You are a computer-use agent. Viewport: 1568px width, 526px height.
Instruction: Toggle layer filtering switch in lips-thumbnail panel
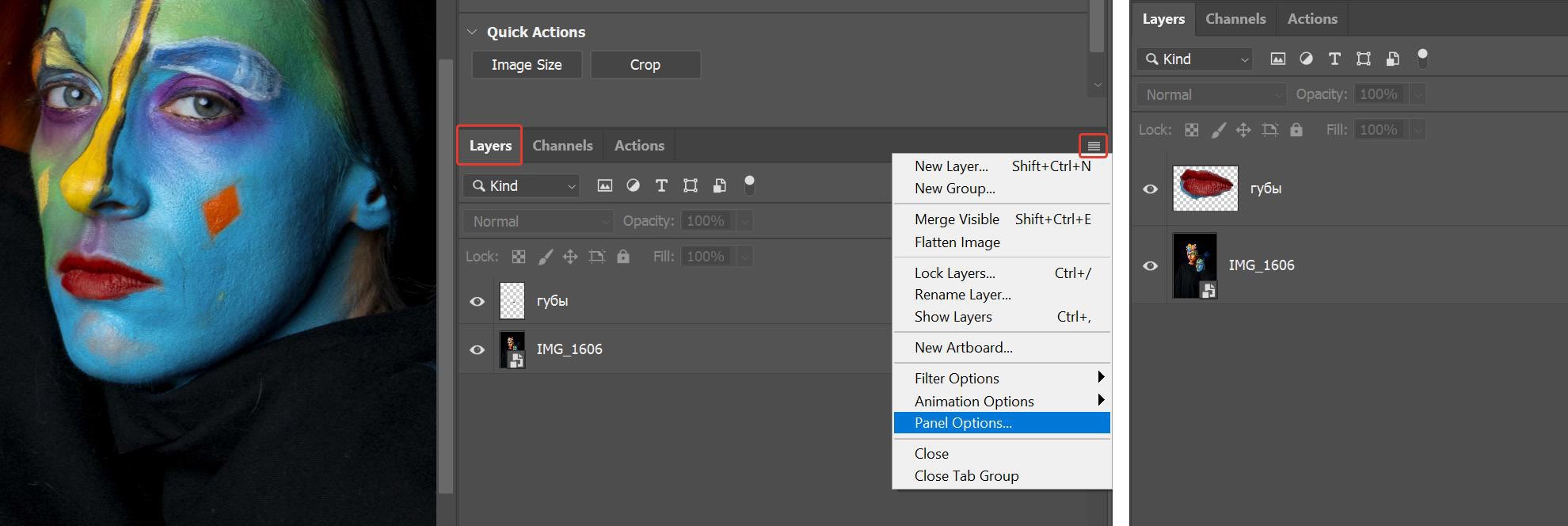1422,59
